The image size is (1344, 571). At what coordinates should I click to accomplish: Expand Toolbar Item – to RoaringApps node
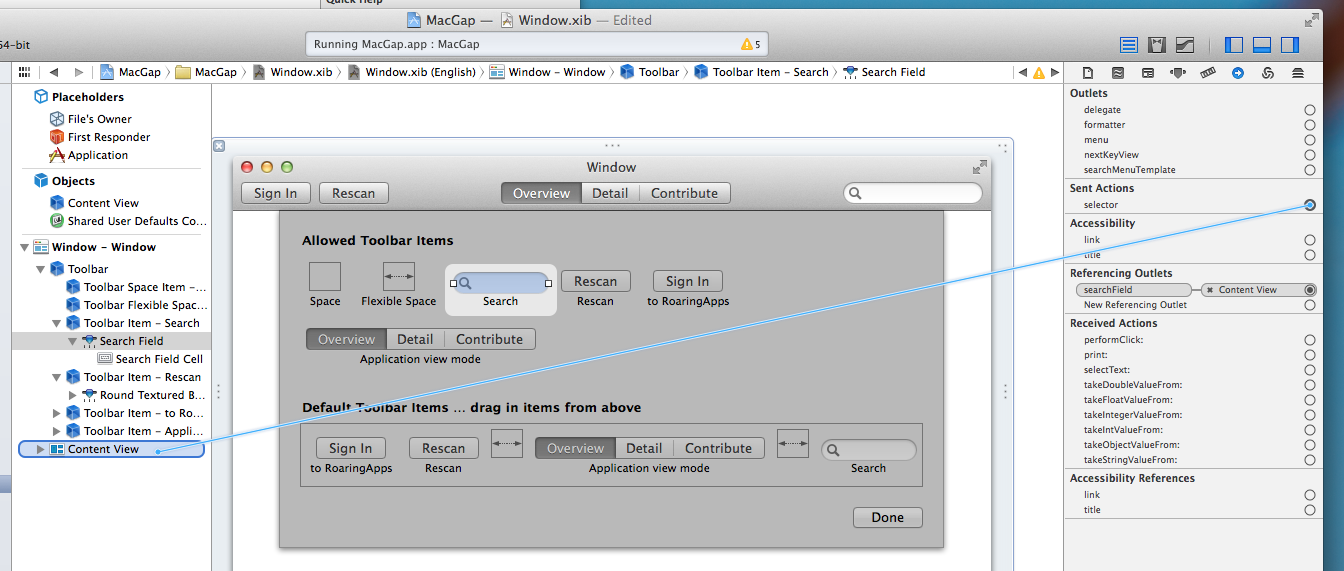pos(57,413)
